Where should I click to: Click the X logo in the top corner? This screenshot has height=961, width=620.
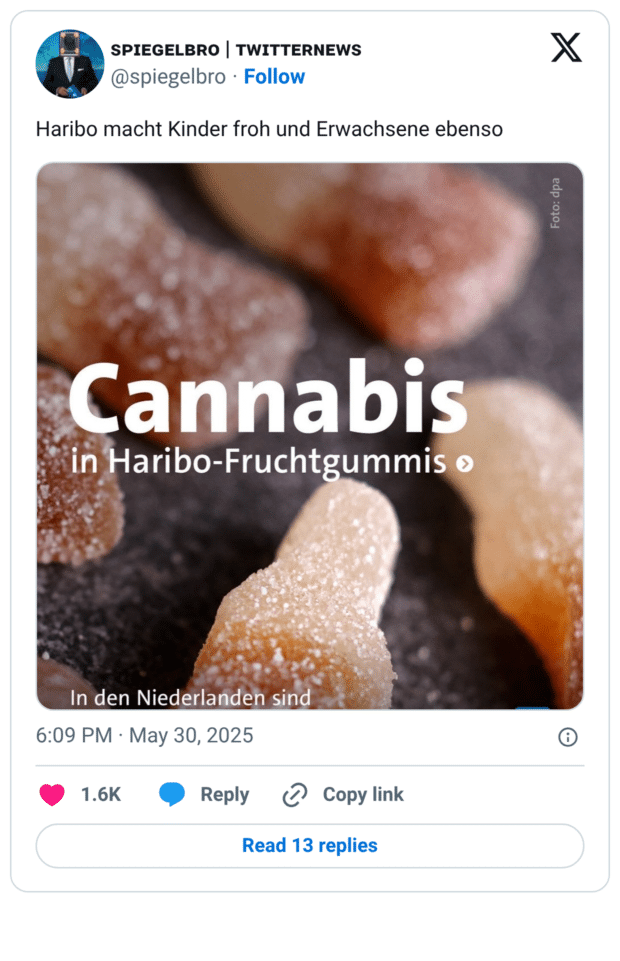pos(567,47)
